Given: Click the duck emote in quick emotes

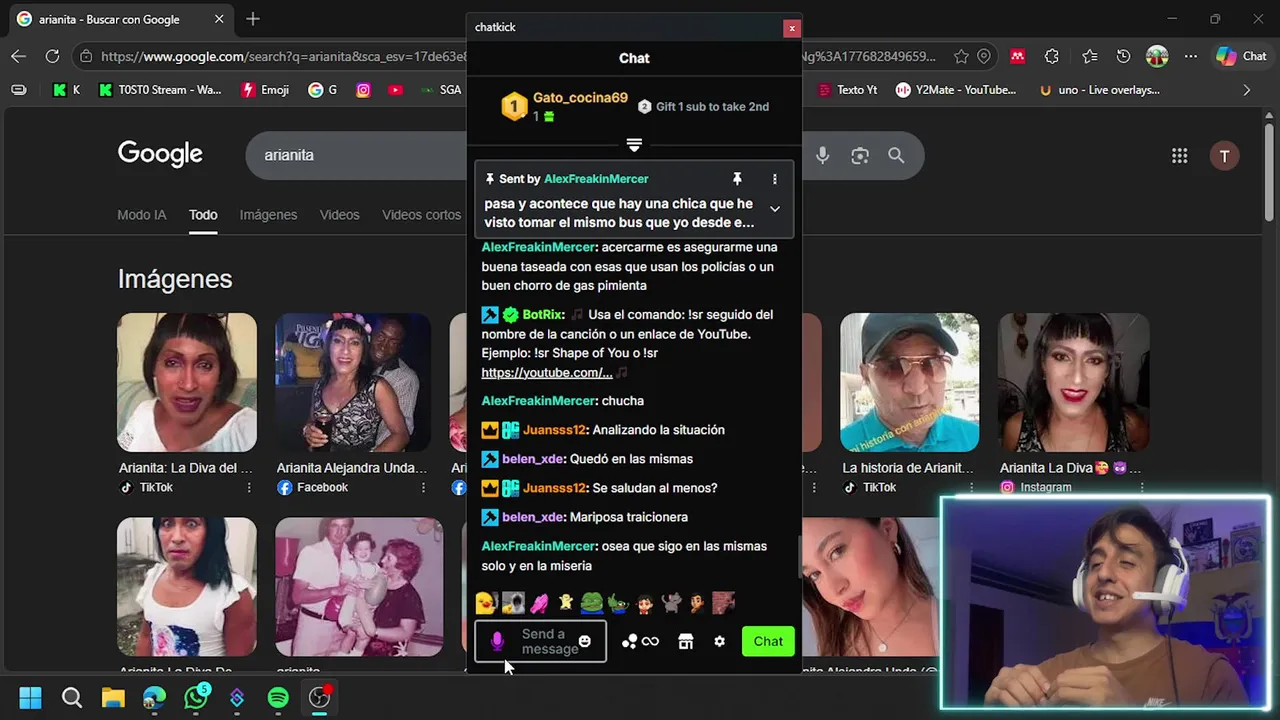Looking at the screenshot, I should click(x=486, y=603).
